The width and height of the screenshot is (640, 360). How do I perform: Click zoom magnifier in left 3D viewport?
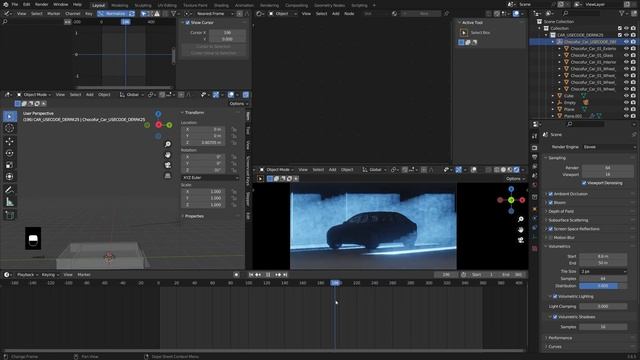point(168,144)
